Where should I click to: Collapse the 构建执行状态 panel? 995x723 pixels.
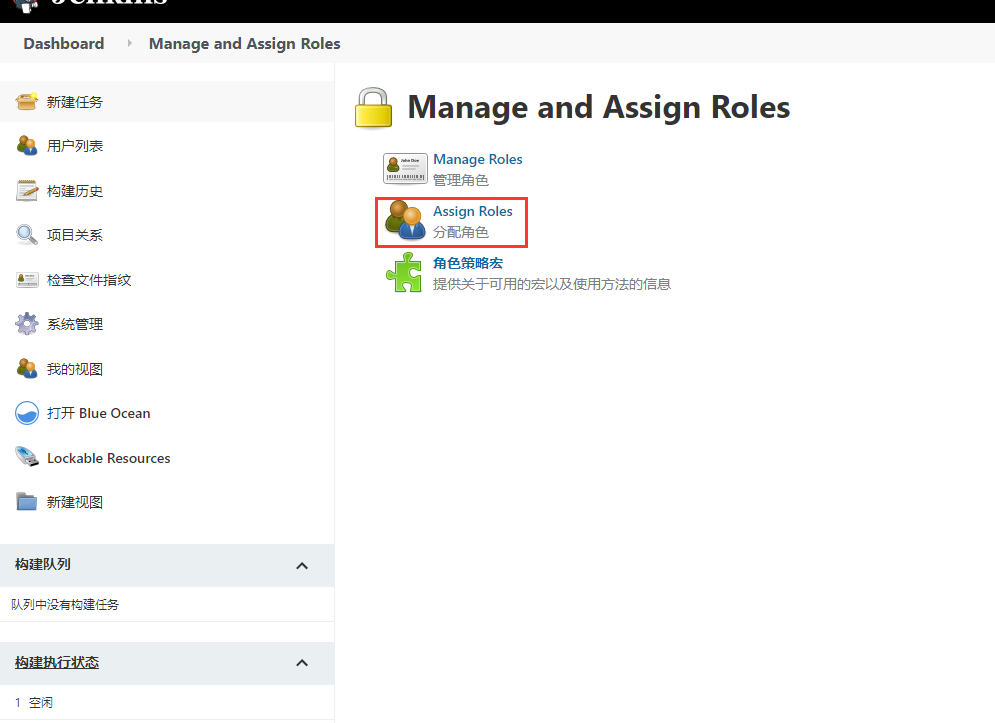[x=302, y=663]
